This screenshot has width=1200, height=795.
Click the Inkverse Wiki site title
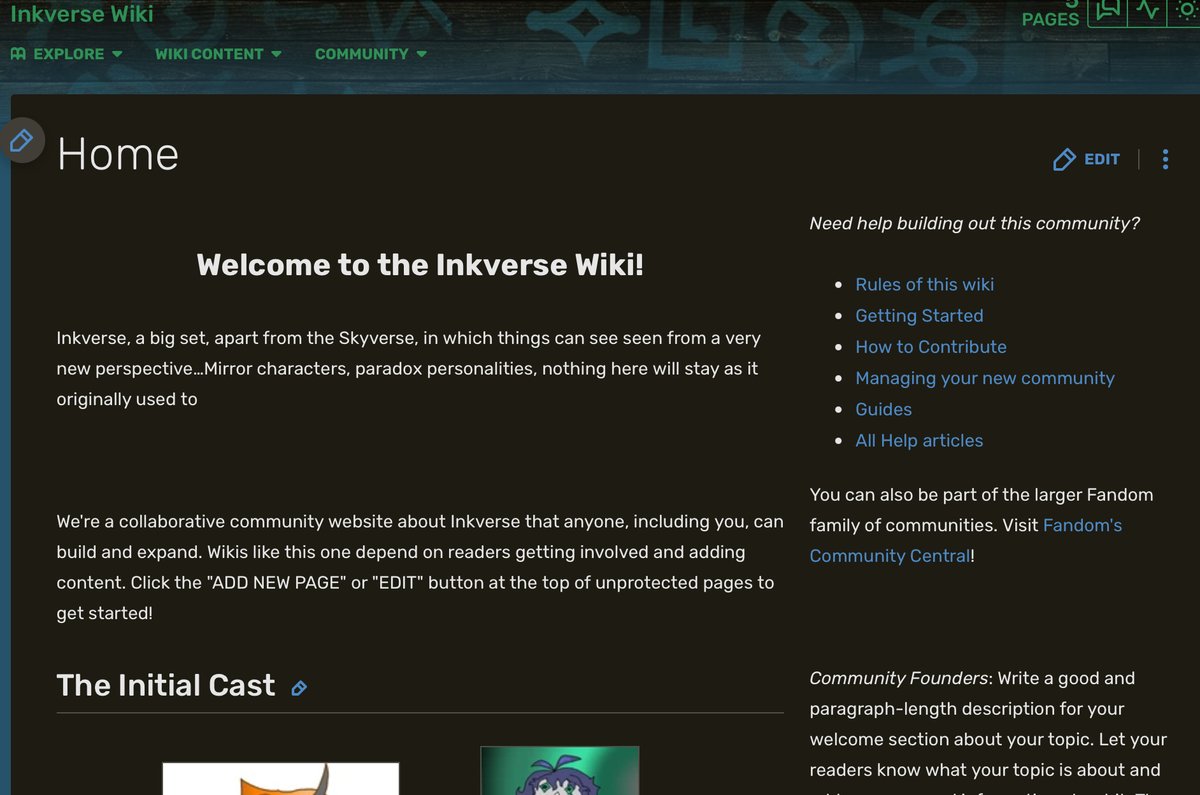[82, 13]
